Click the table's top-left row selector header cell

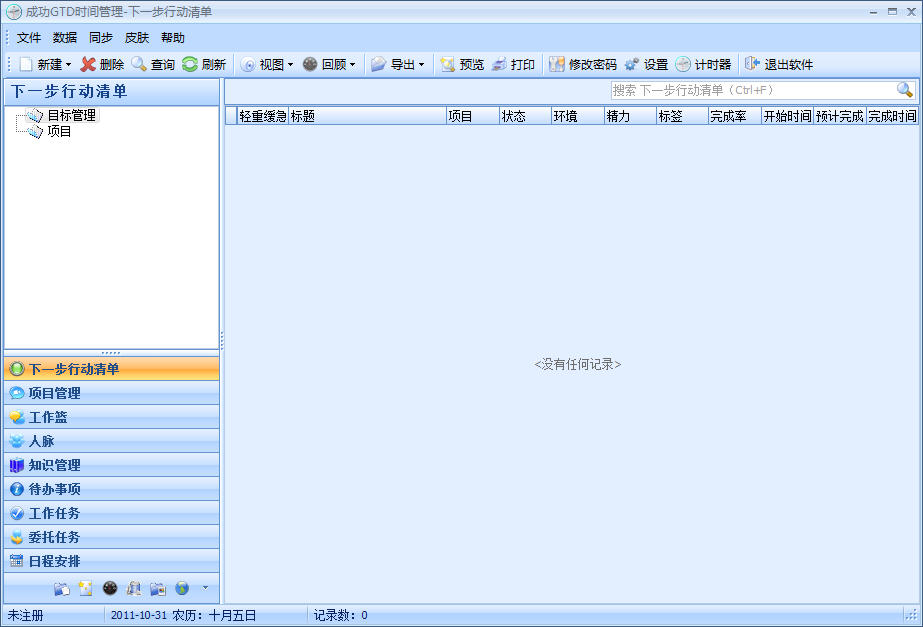click(x=231, y=116)
